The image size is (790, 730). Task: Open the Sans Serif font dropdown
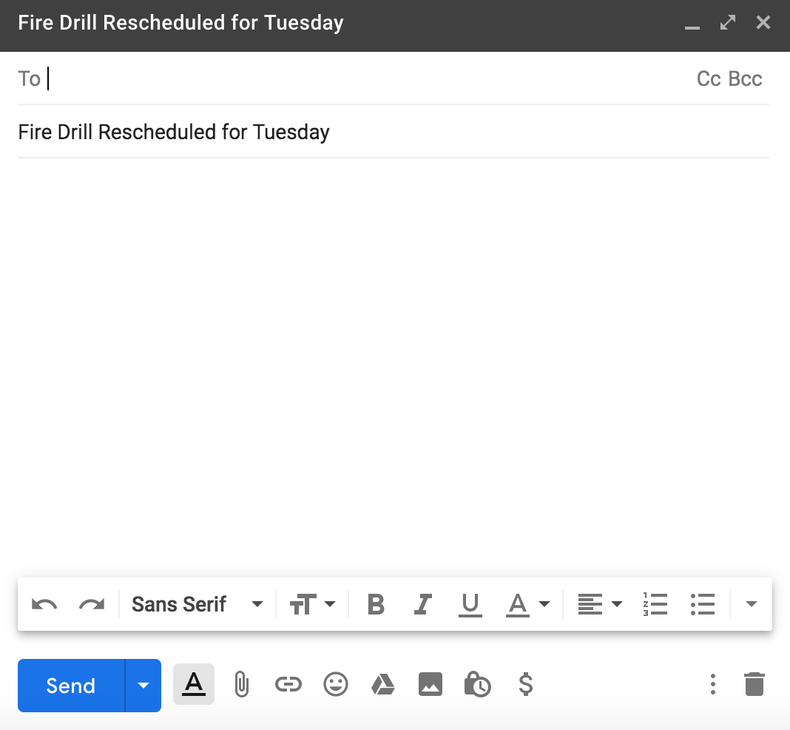(197, 604)
